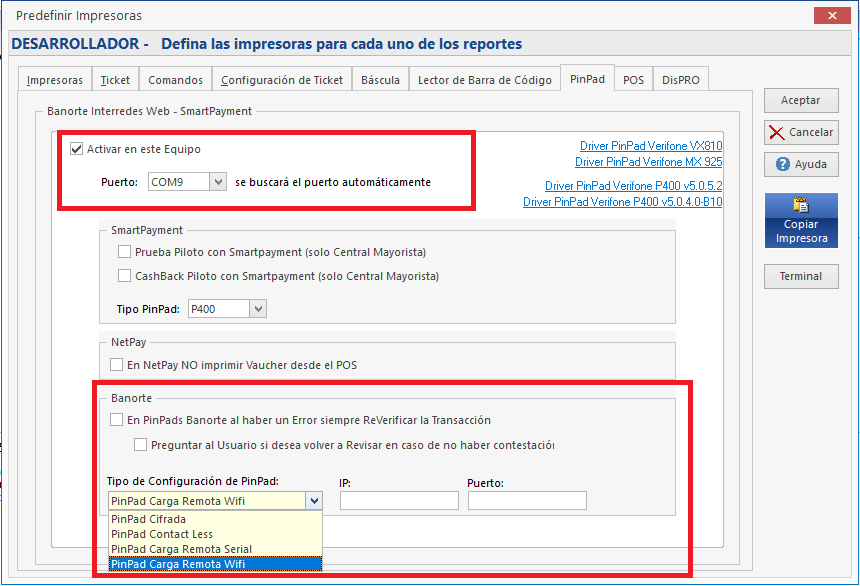The image size is (860, 586).
Task: Click the red X on the Cancelar button
Action: (x=779, y=131)
